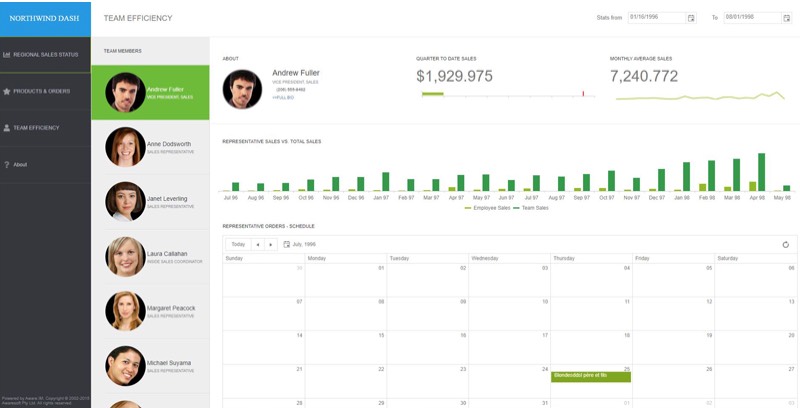Open the green event on Thursday 25

(x=591, y=376)
